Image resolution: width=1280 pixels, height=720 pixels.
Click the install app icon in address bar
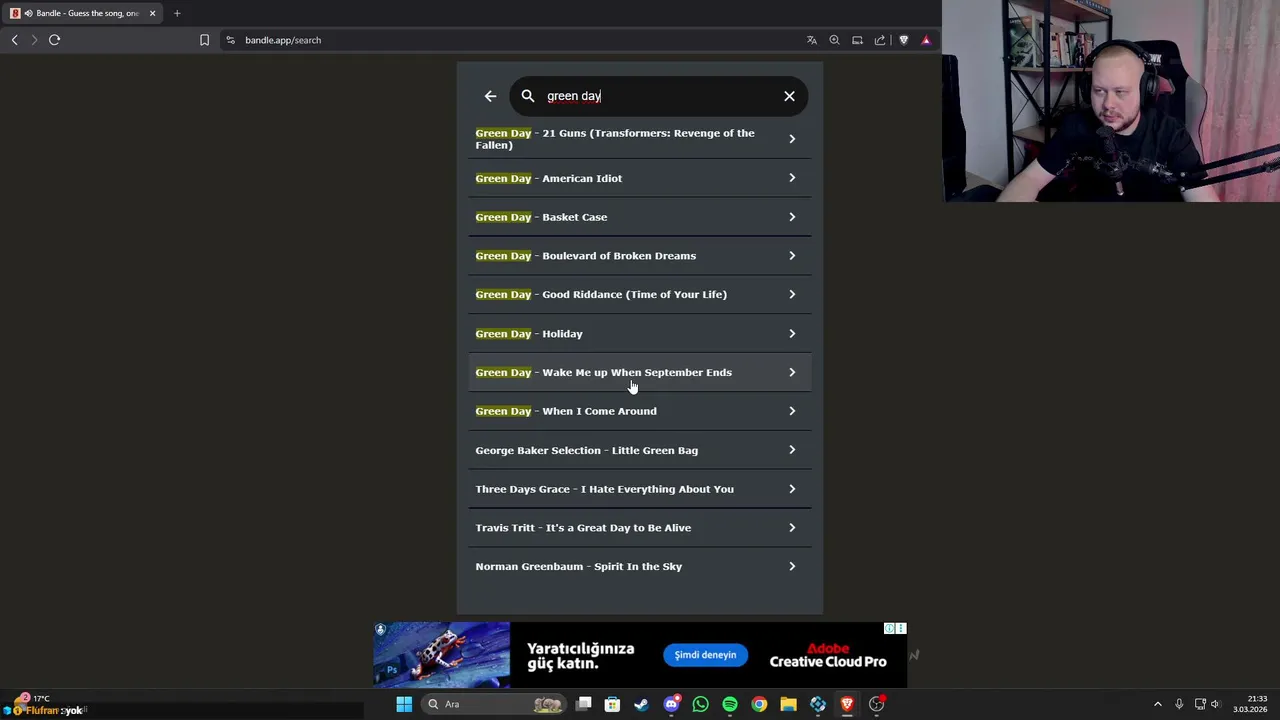[857, 40]
